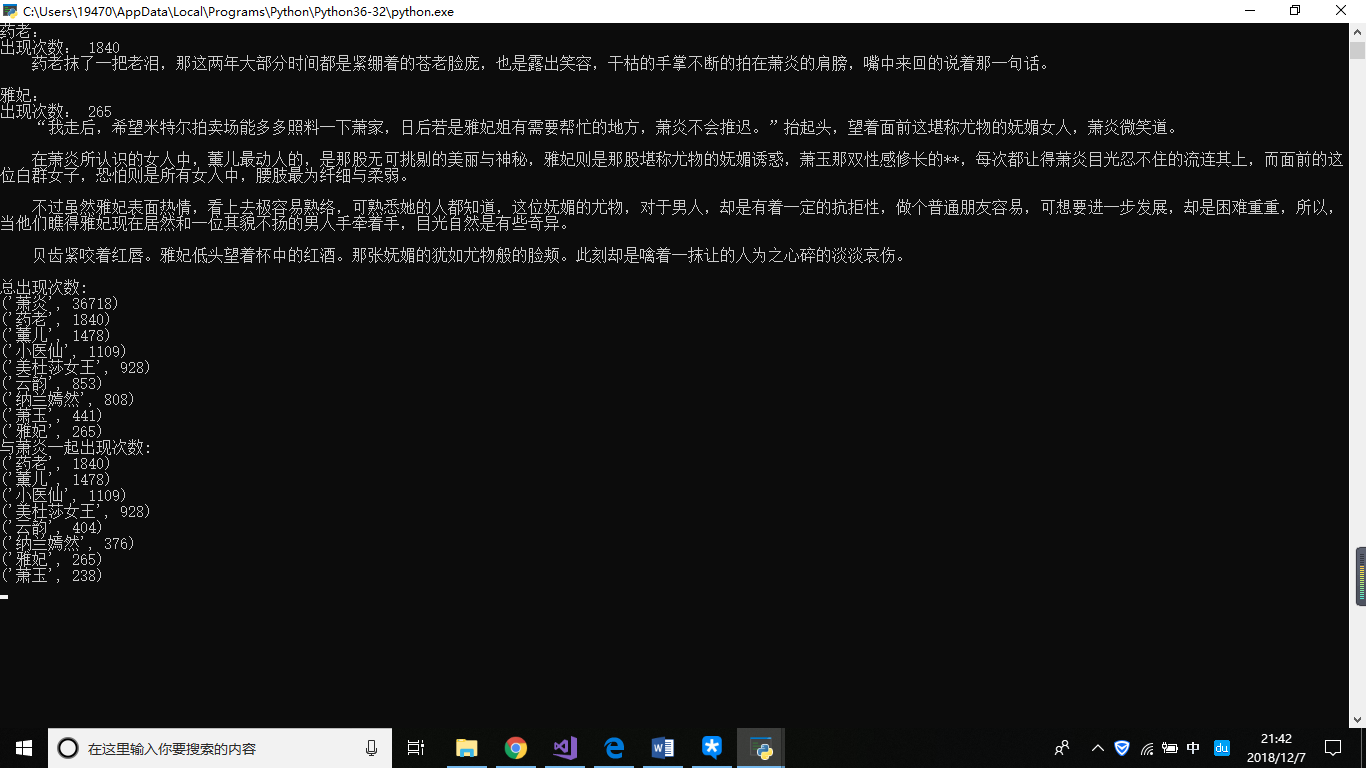Open Microsoft Word from the taskbar
This screenshot has width=1366, height=768.
pos(662,747)
